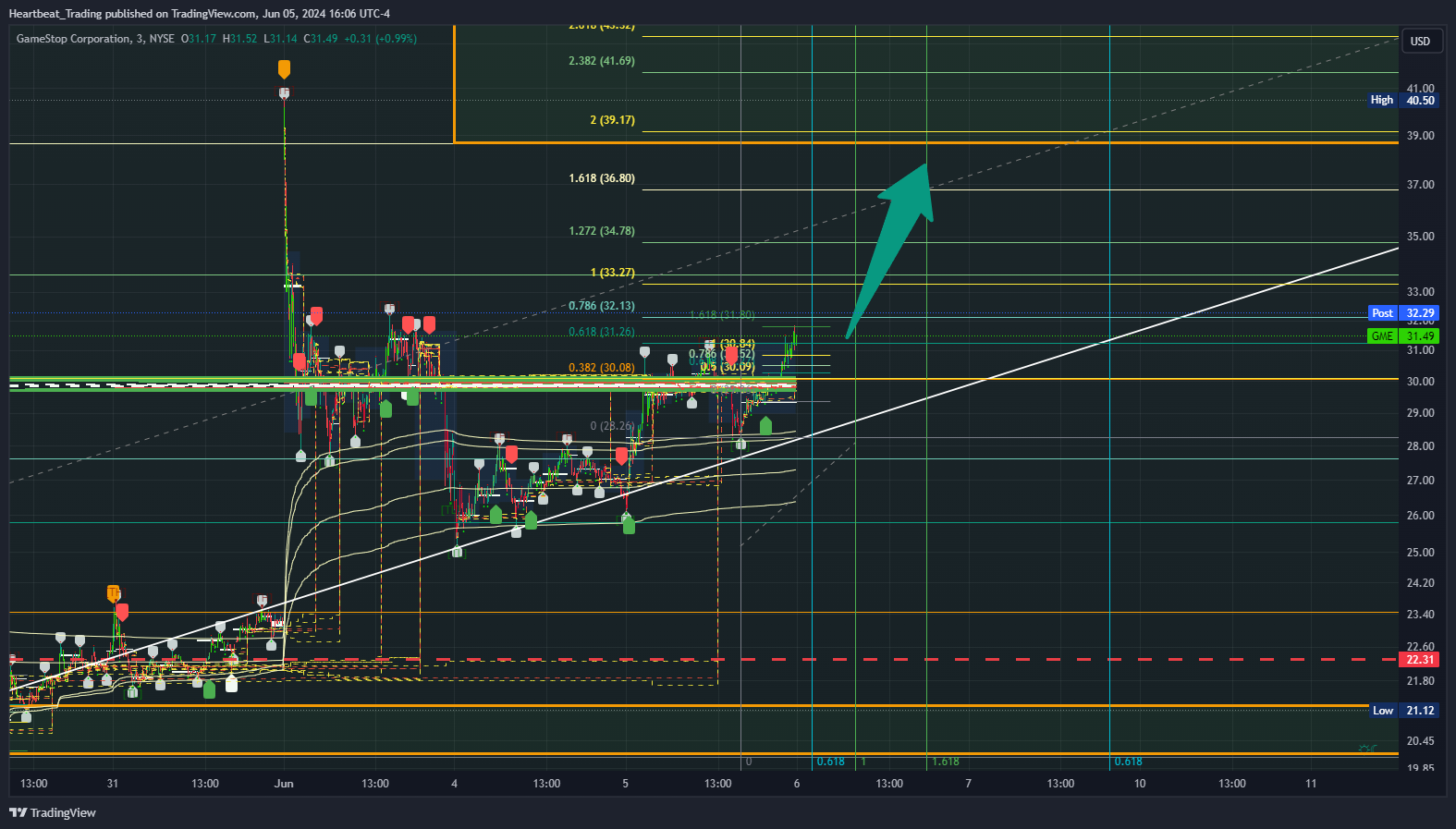Click the 21.80 price axis value
1456x829 pixels.
tap(1420, 681)
